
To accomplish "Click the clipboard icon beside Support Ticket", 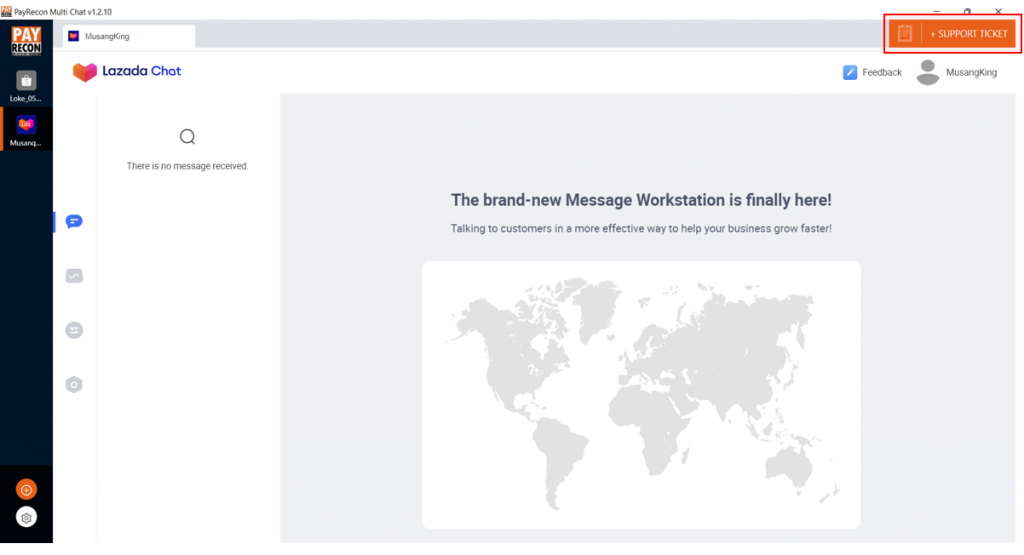I will click(x=904, y=34).
